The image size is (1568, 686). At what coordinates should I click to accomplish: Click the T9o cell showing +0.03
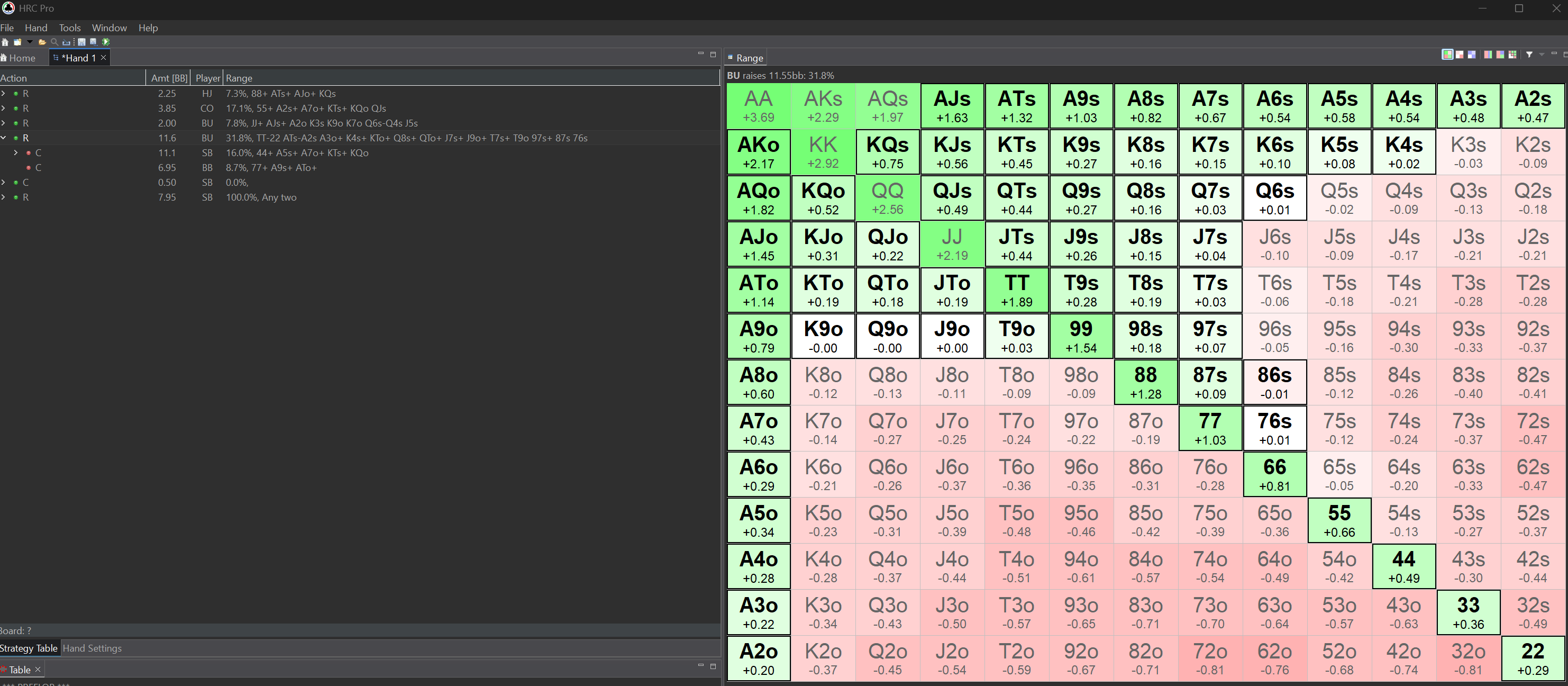coord(1017,336)
